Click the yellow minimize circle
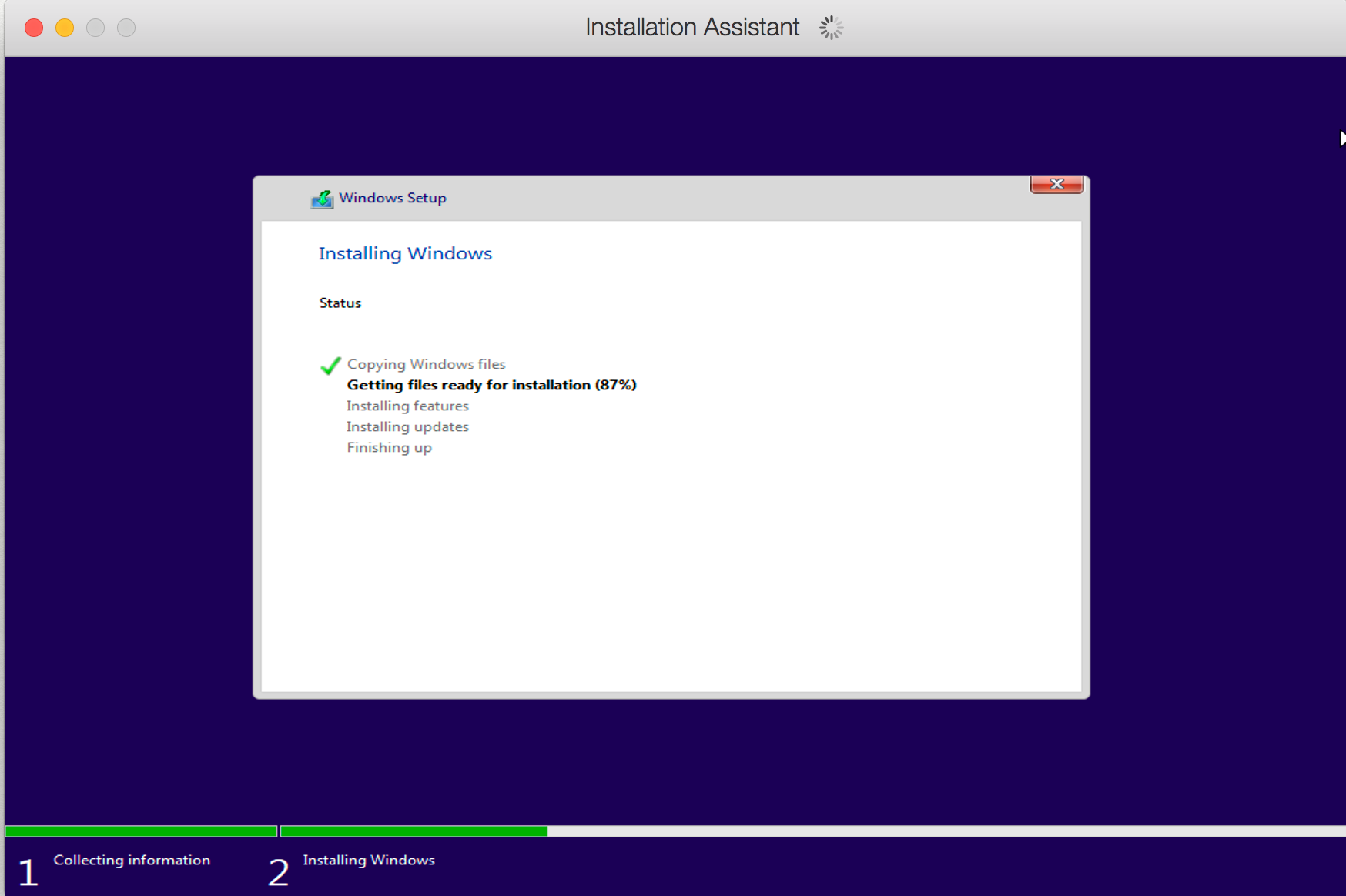This screenshot has width=1346, height=896. pyautogui.click(x=64, y=27)
